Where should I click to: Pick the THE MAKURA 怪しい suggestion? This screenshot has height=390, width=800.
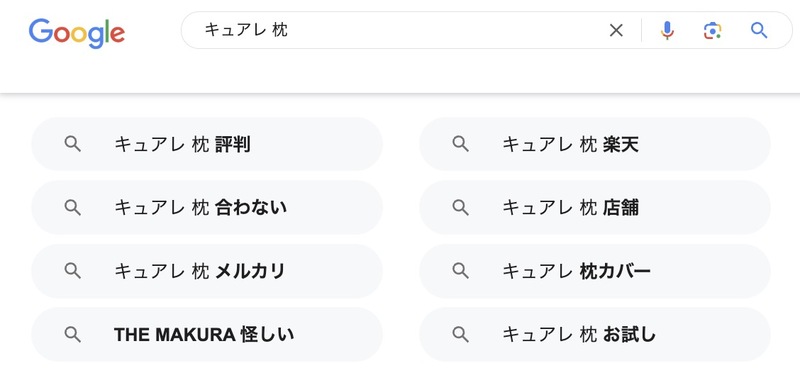coord(207,334)
